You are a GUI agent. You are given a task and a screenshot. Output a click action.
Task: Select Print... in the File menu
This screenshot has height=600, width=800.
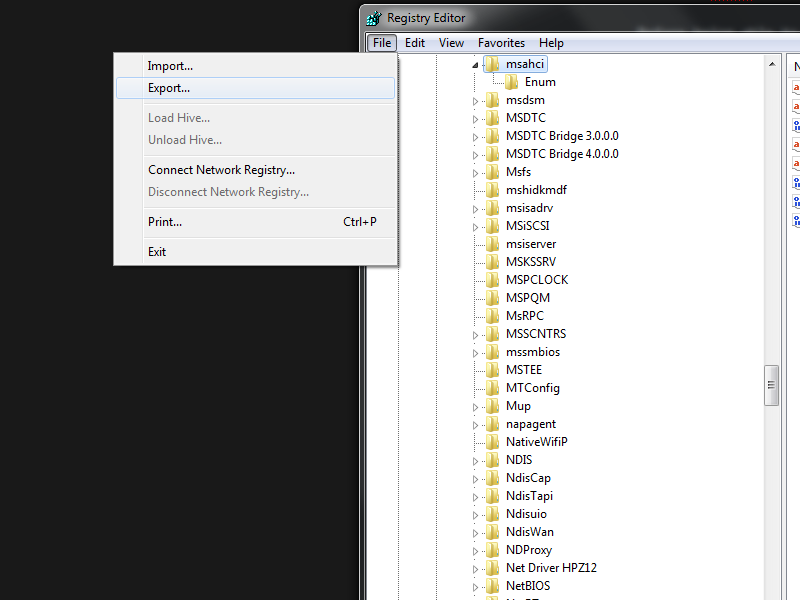pyautogui.click(x=255, y=222)
